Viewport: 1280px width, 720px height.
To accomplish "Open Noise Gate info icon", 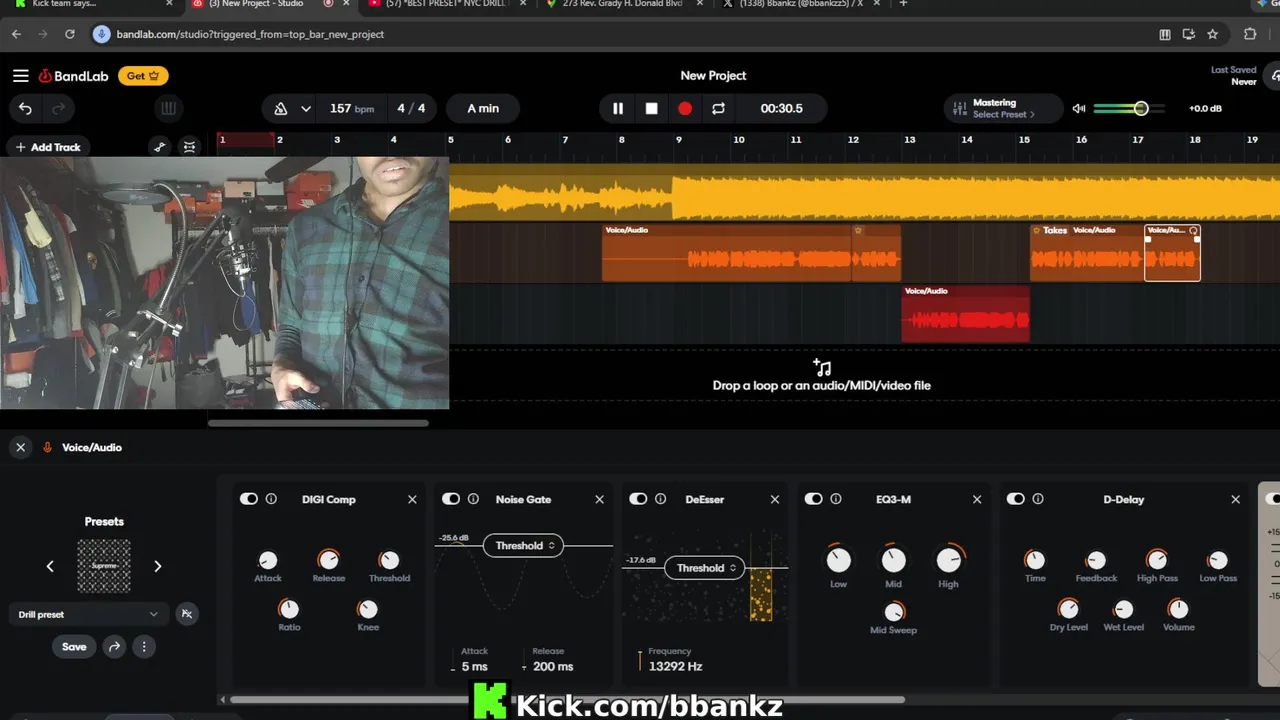I will click(473, 499).
